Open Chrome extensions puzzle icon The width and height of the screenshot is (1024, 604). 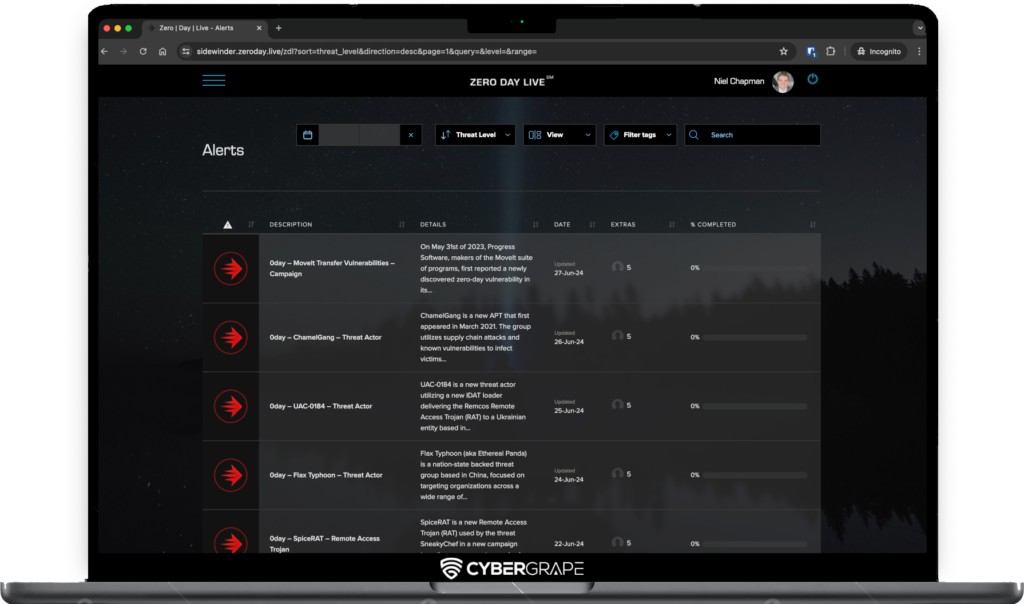click(830, 51)
